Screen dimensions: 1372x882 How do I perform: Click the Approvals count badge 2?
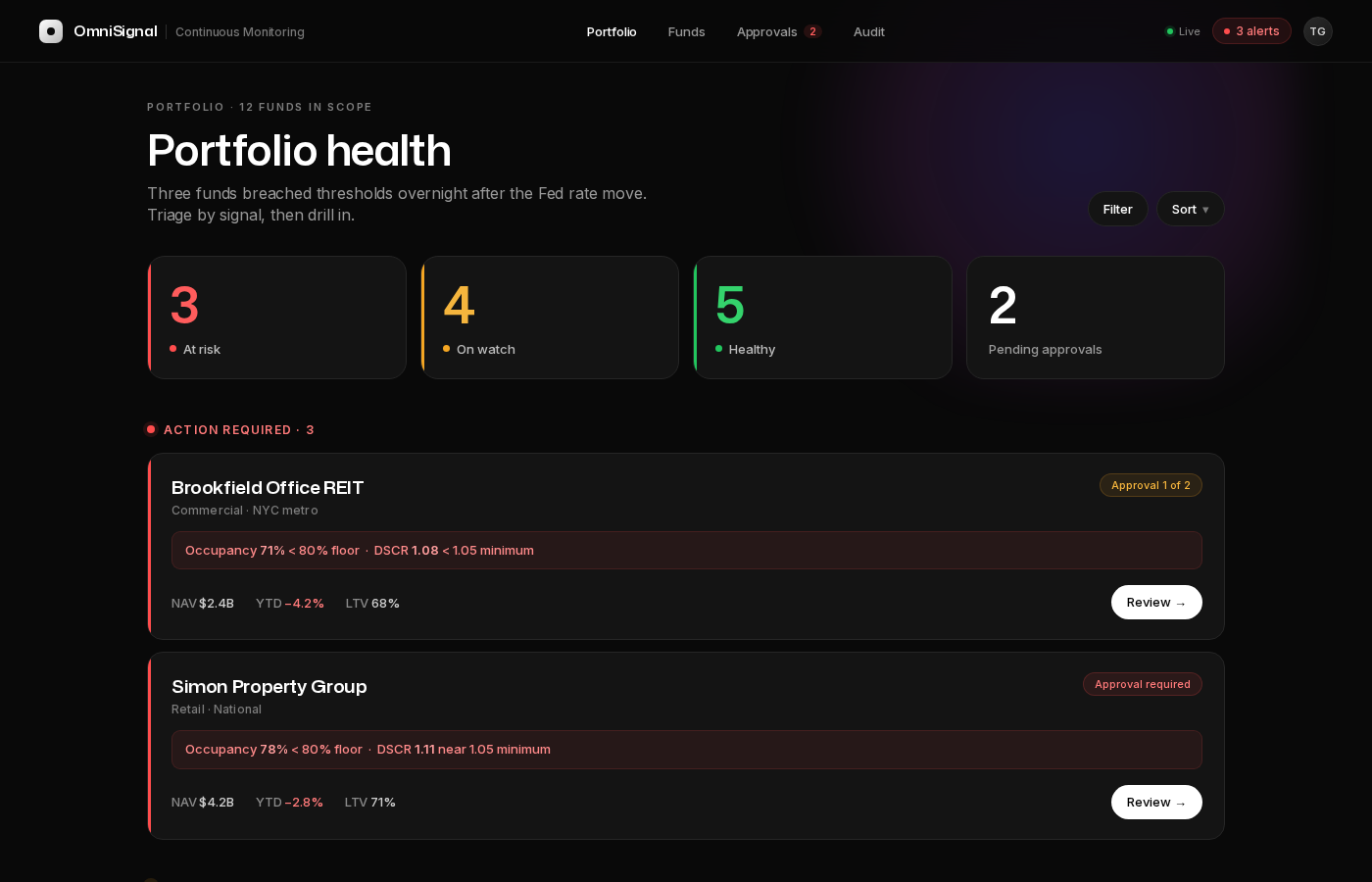click(812, 31)
